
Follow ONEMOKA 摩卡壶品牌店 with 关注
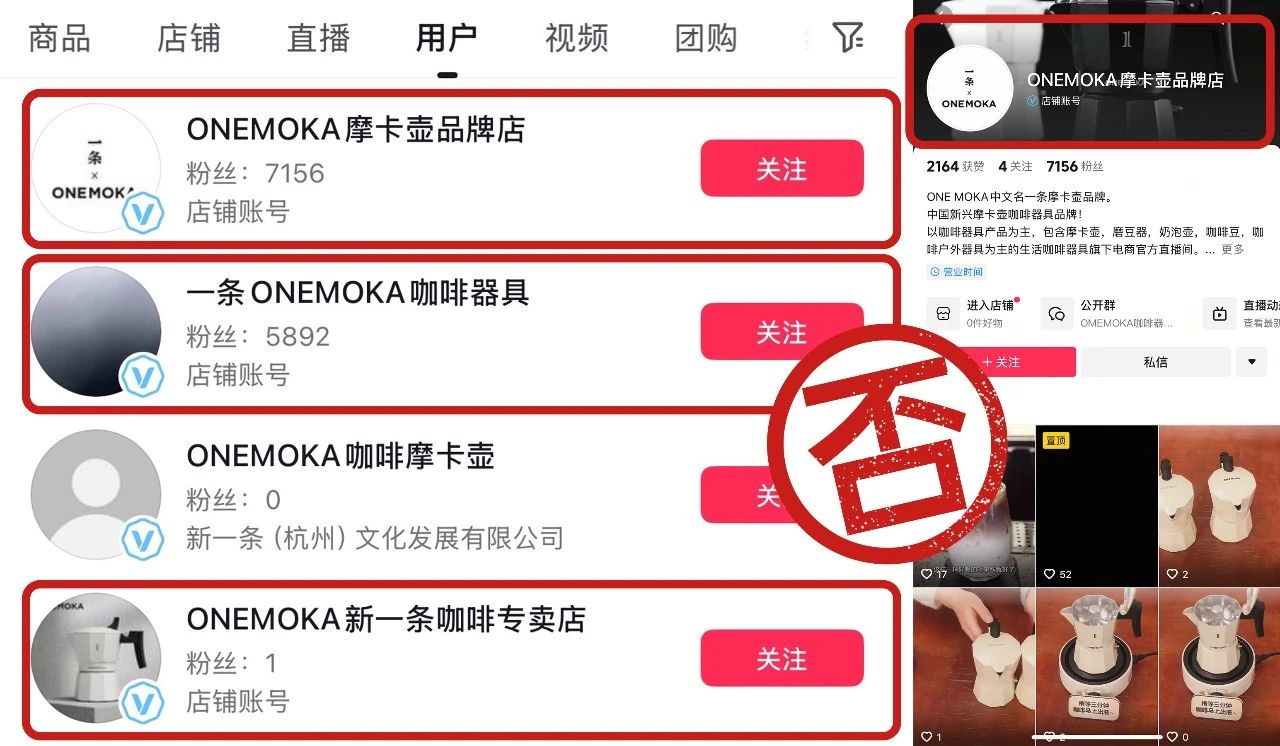point(781,168)
